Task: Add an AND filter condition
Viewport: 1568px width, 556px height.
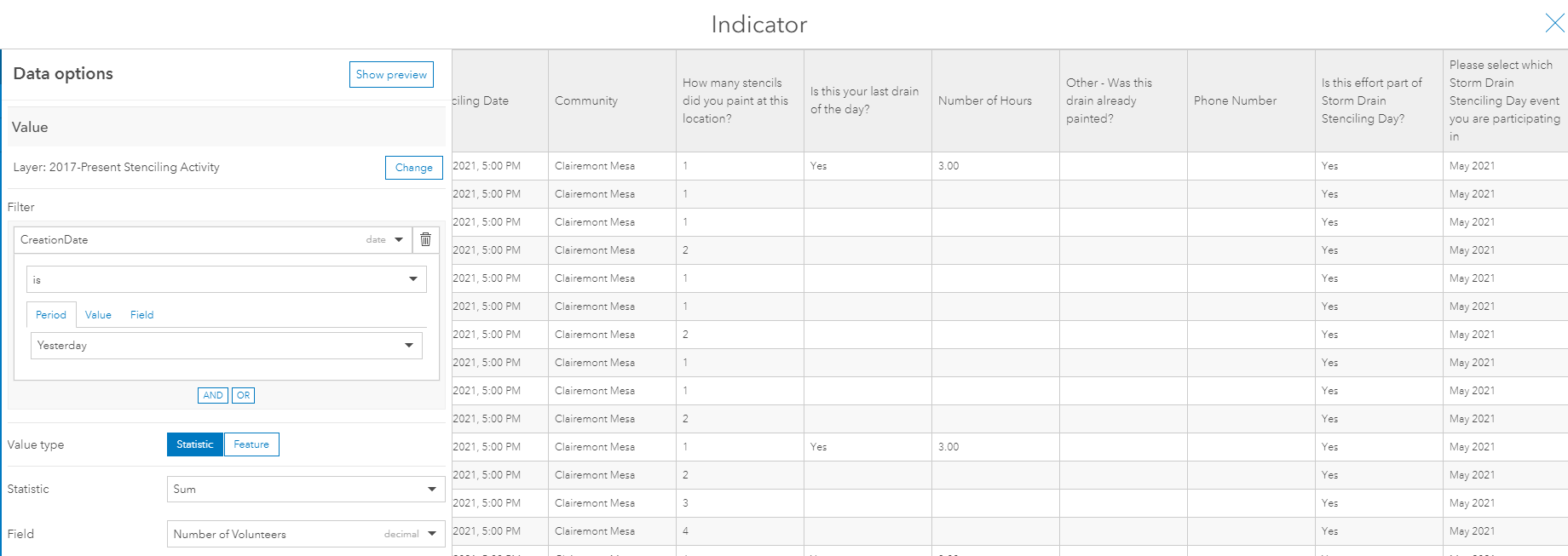Action: click(x=213, y=395)
